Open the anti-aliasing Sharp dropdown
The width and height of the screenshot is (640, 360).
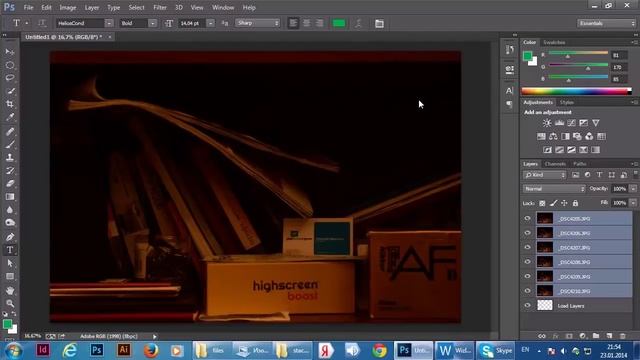[x=258, y=23]
